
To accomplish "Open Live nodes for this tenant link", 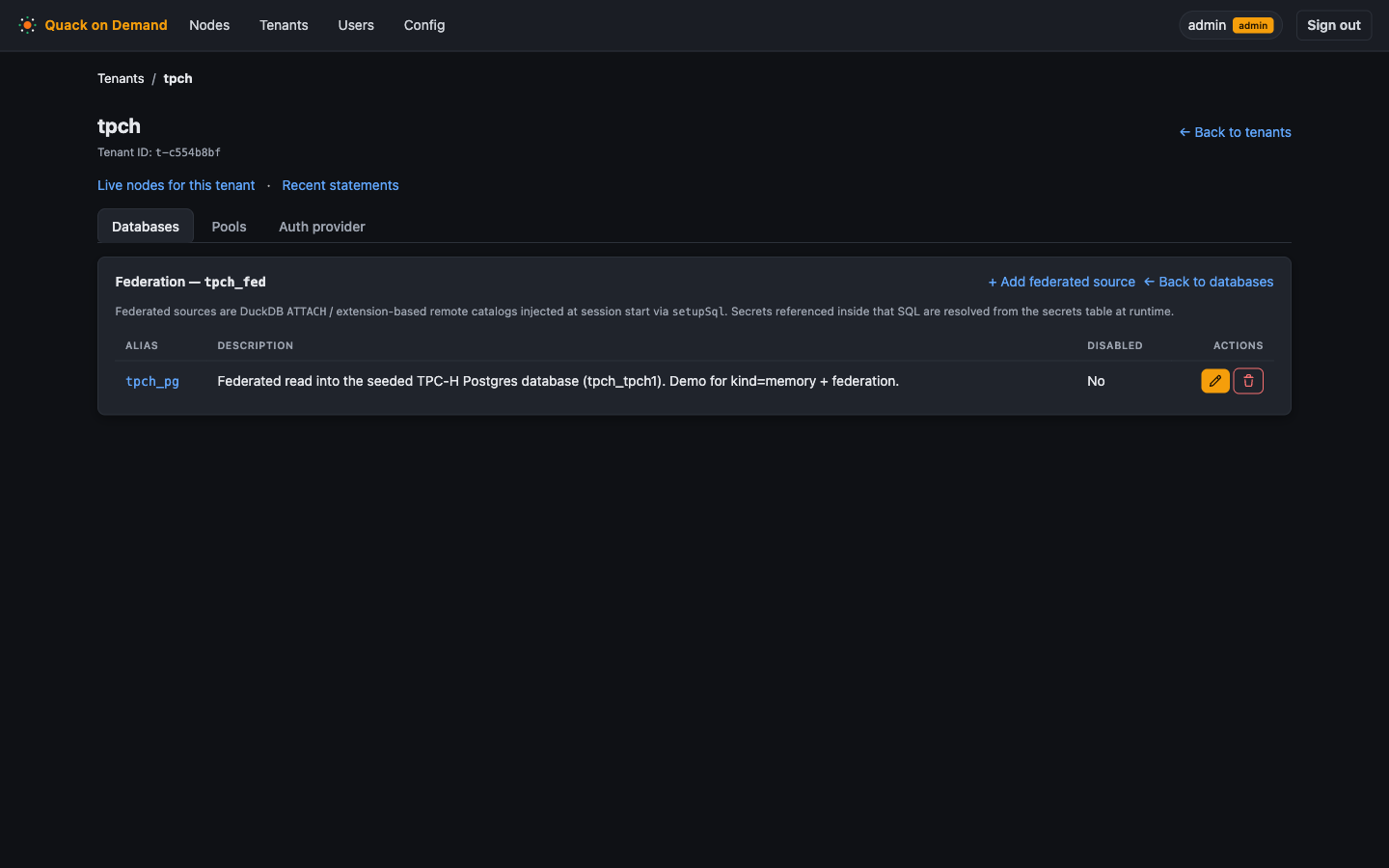I will point(177,185).
